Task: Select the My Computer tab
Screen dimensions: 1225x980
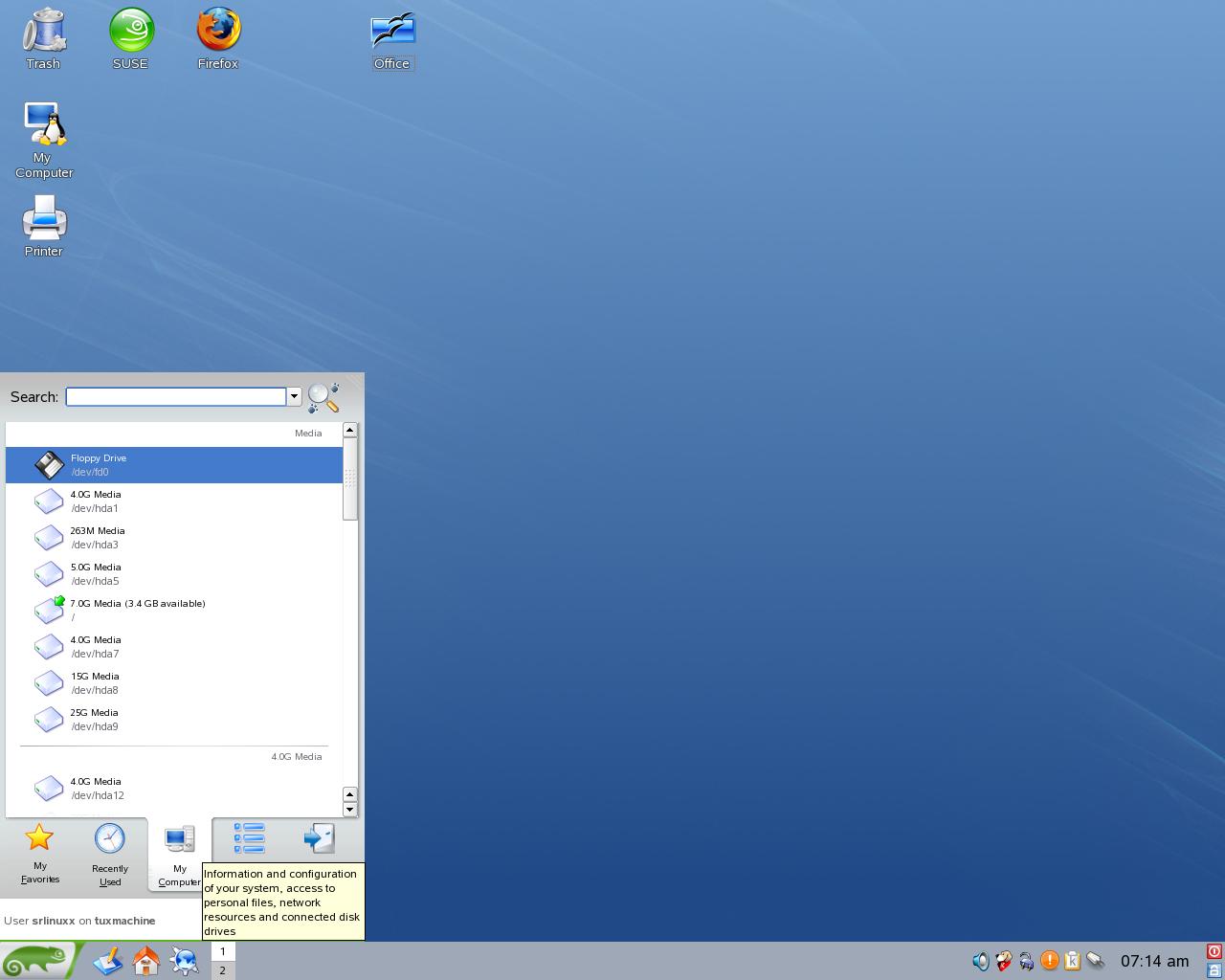Action: coord(179,855)
